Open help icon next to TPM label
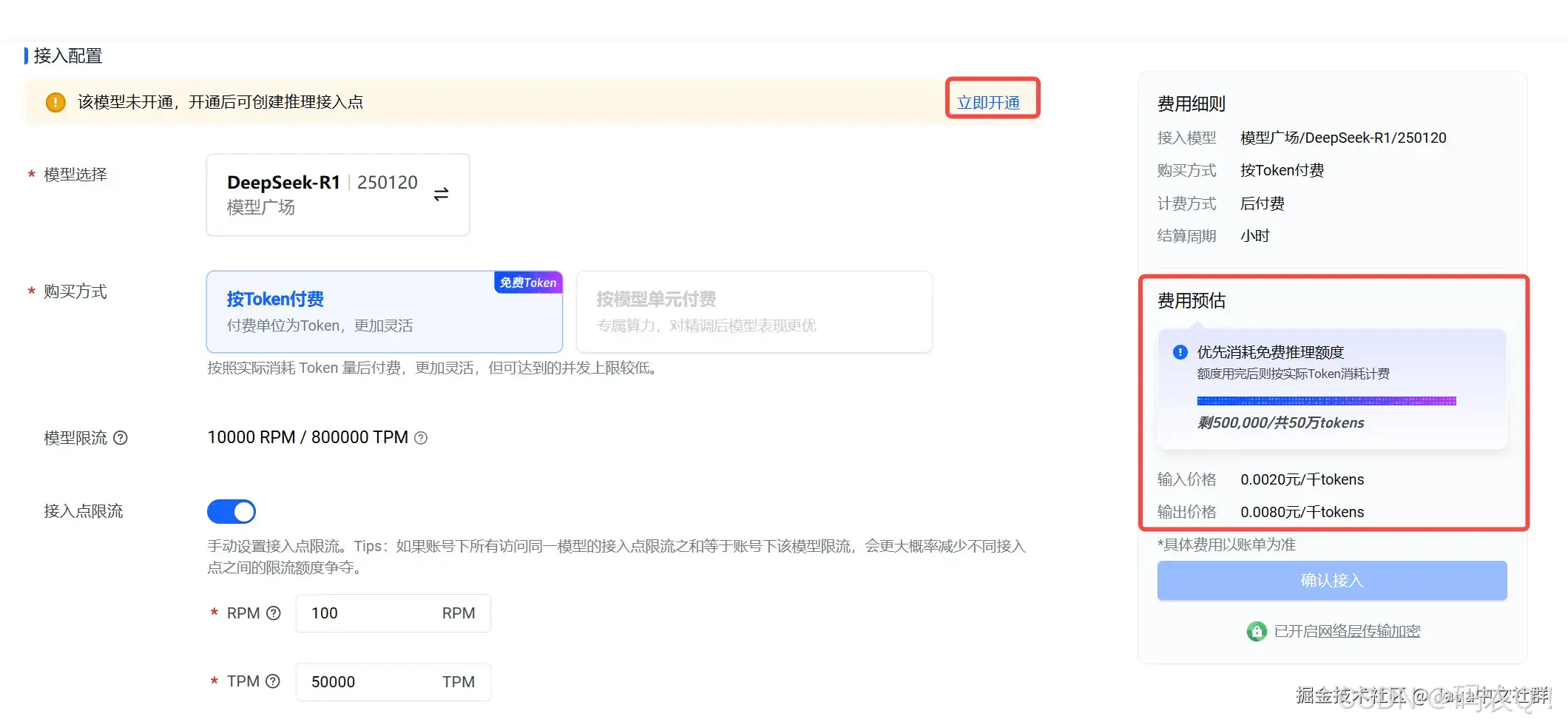This screenshot has height=725, width=1568. click(x=273, y=681)
